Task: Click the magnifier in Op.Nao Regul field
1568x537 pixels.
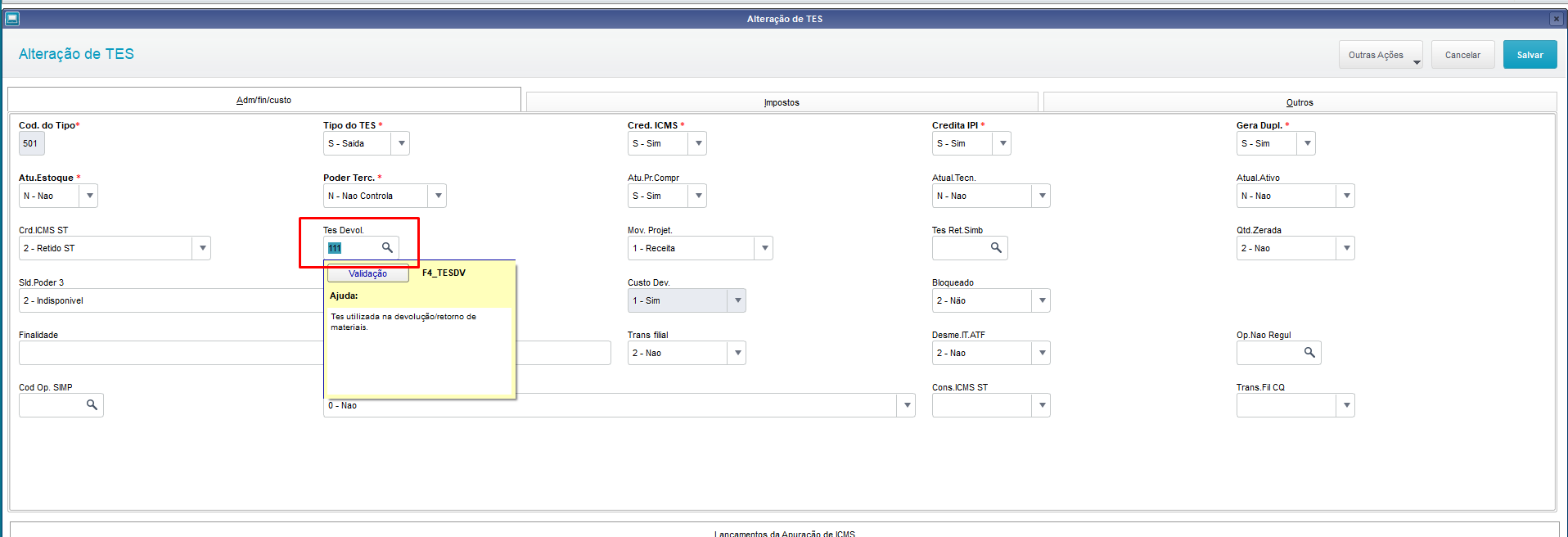Action: (1309, 352)
